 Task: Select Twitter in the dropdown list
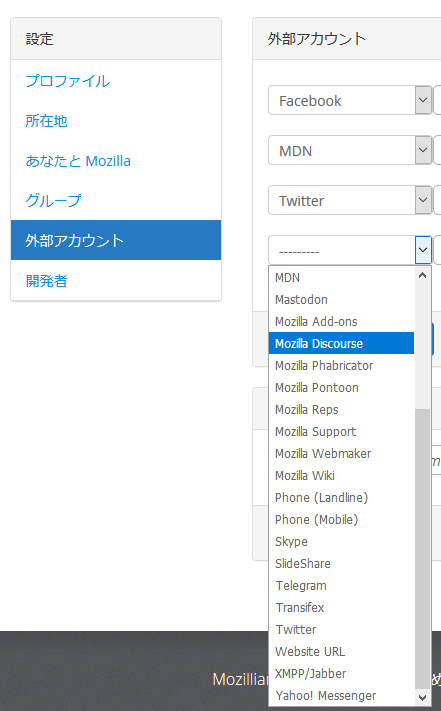click(341, 629)
